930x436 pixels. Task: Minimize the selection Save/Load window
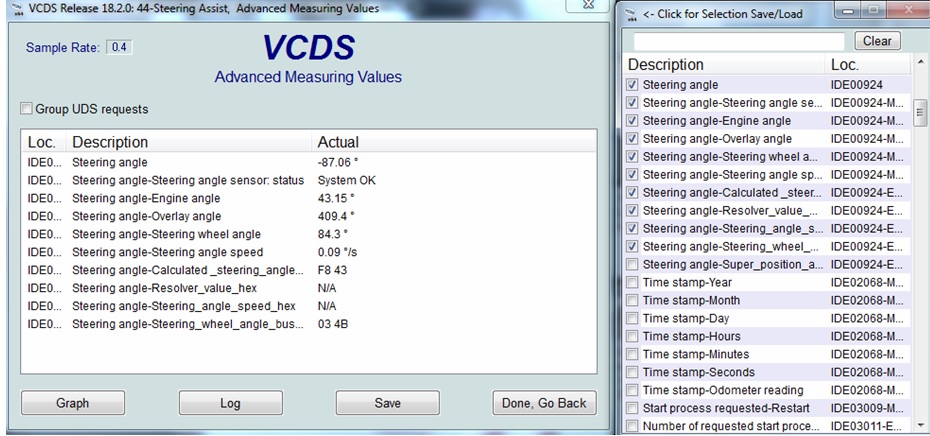click(x=848, y=11)
